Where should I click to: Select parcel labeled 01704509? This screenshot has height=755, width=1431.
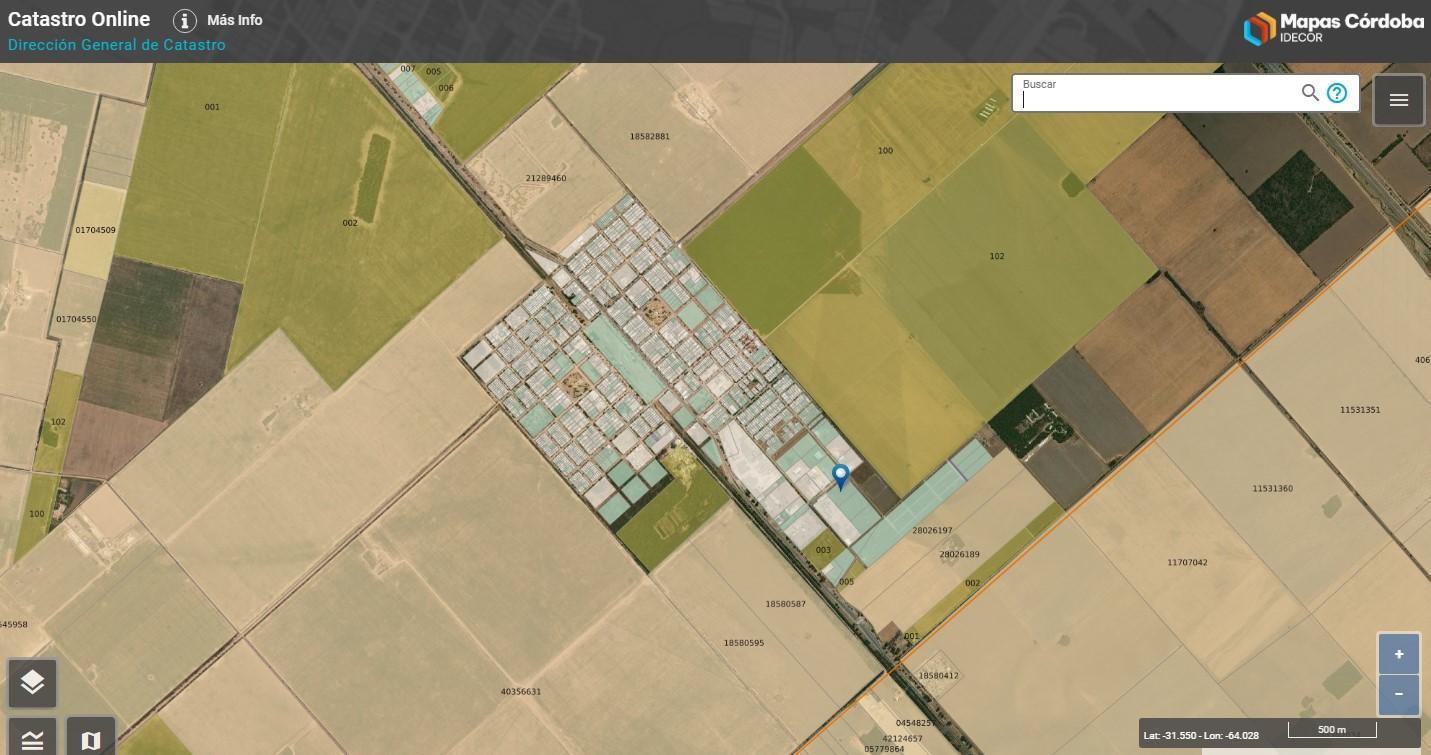tap(95, 230)
